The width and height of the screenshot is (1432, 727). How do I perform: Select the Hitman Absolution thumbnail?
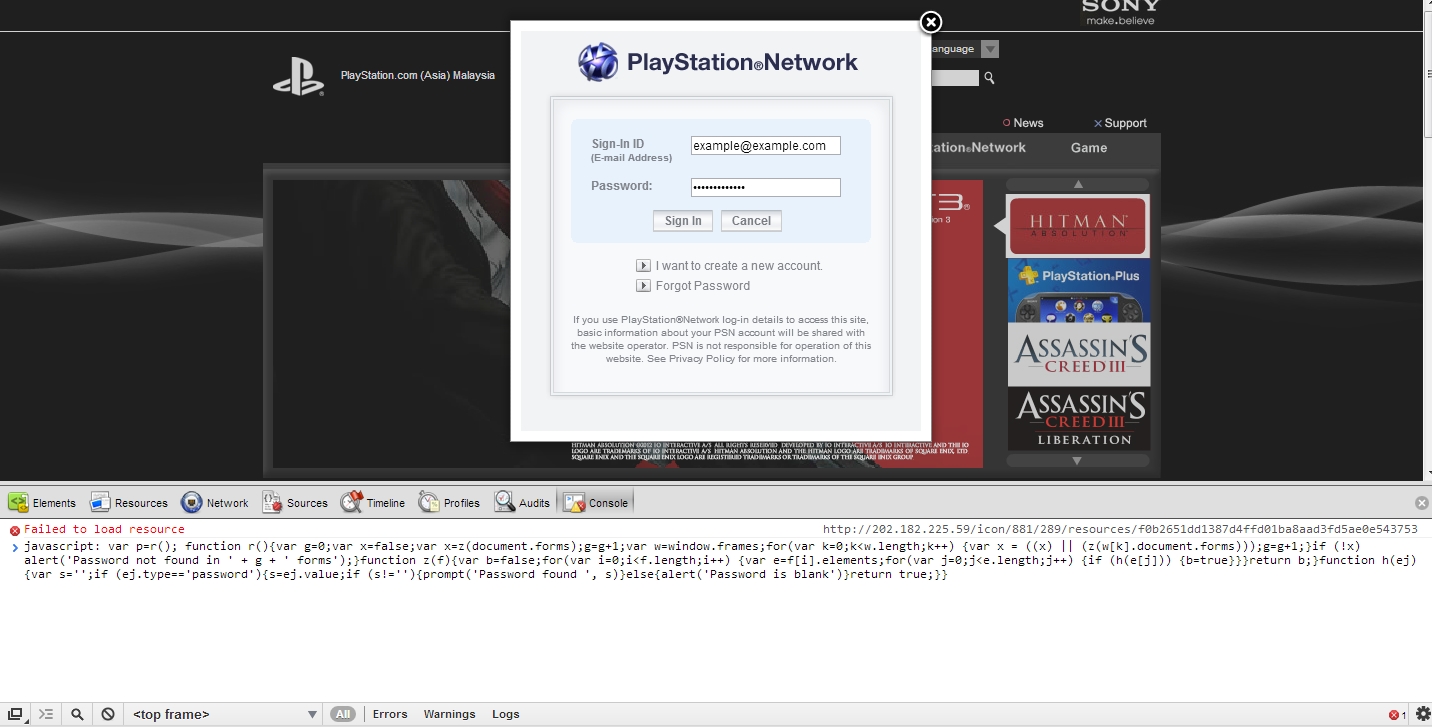1079,226
